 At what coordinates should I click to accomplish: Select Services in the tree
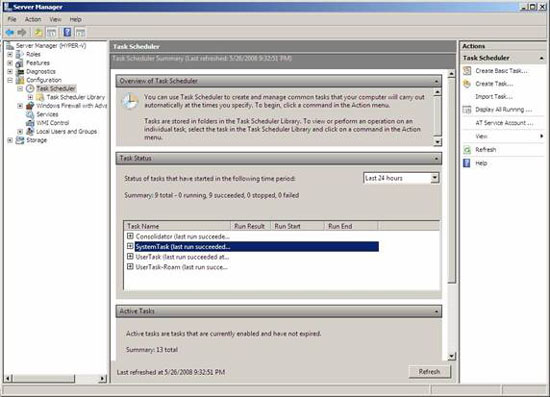pyautogui.click(x=47, y=114)
